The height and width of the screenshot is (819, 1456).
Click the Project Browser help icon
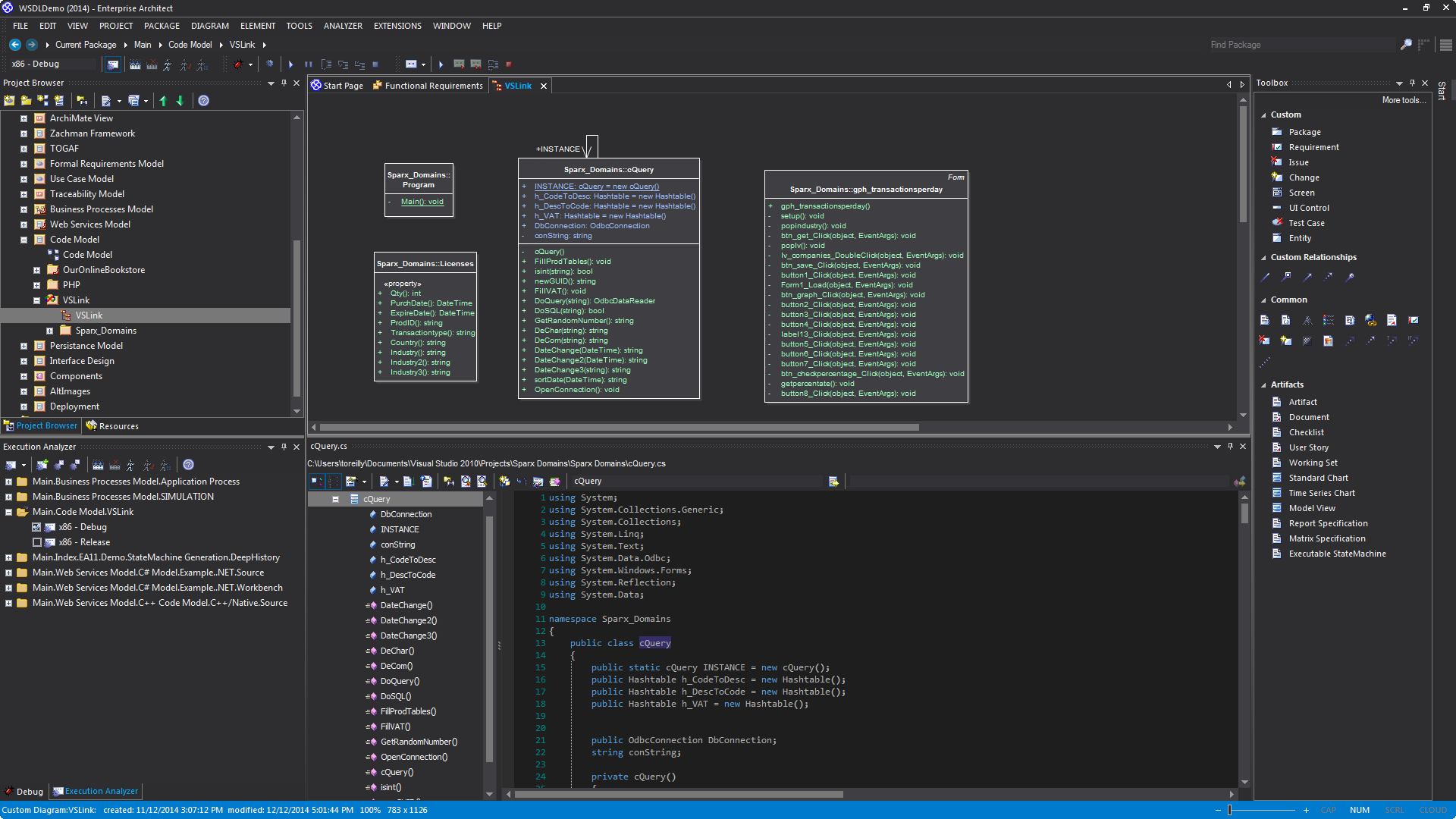coord(203,101)
